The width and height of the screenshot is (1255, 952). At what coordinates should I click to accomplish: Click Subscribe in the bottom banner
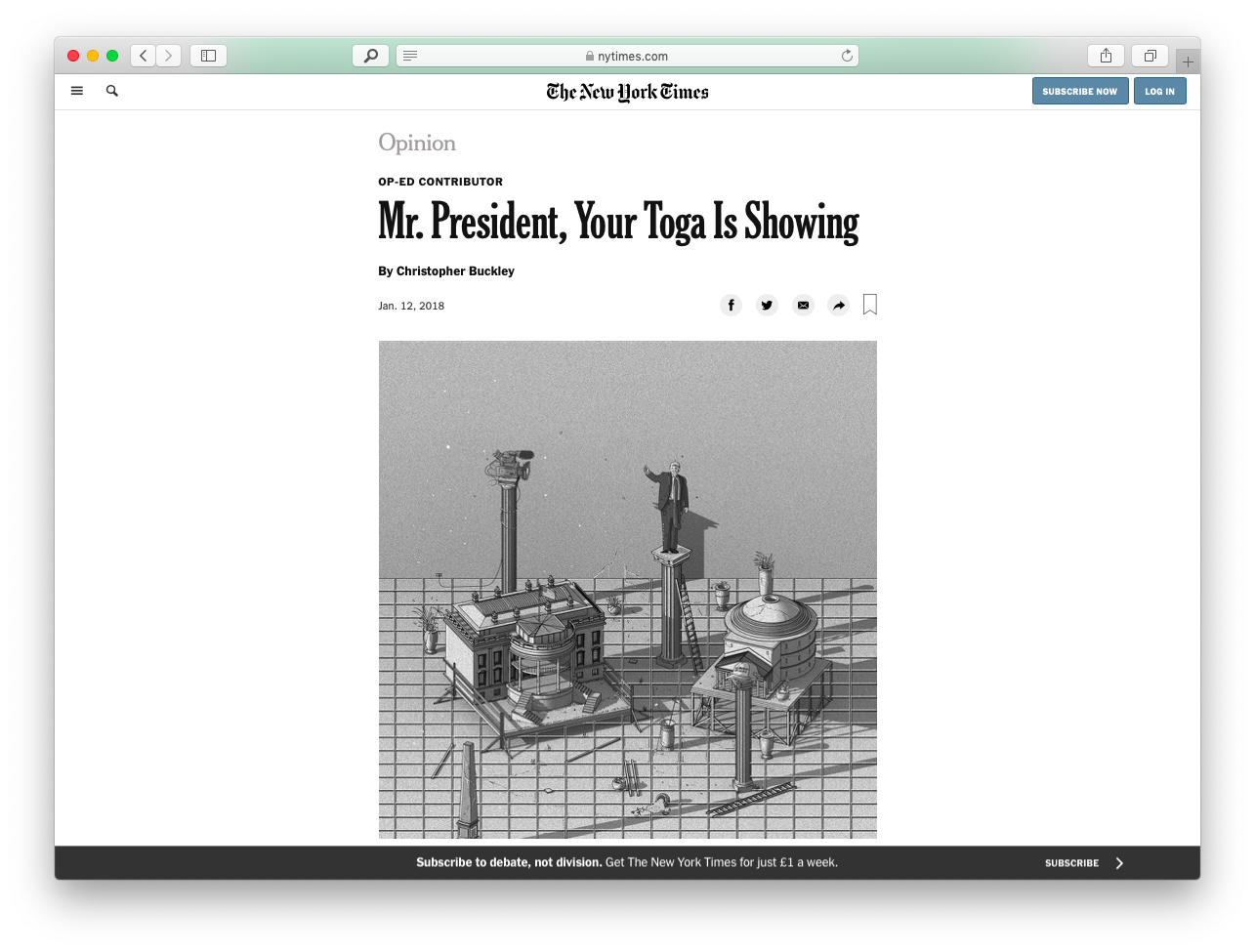1071,863
